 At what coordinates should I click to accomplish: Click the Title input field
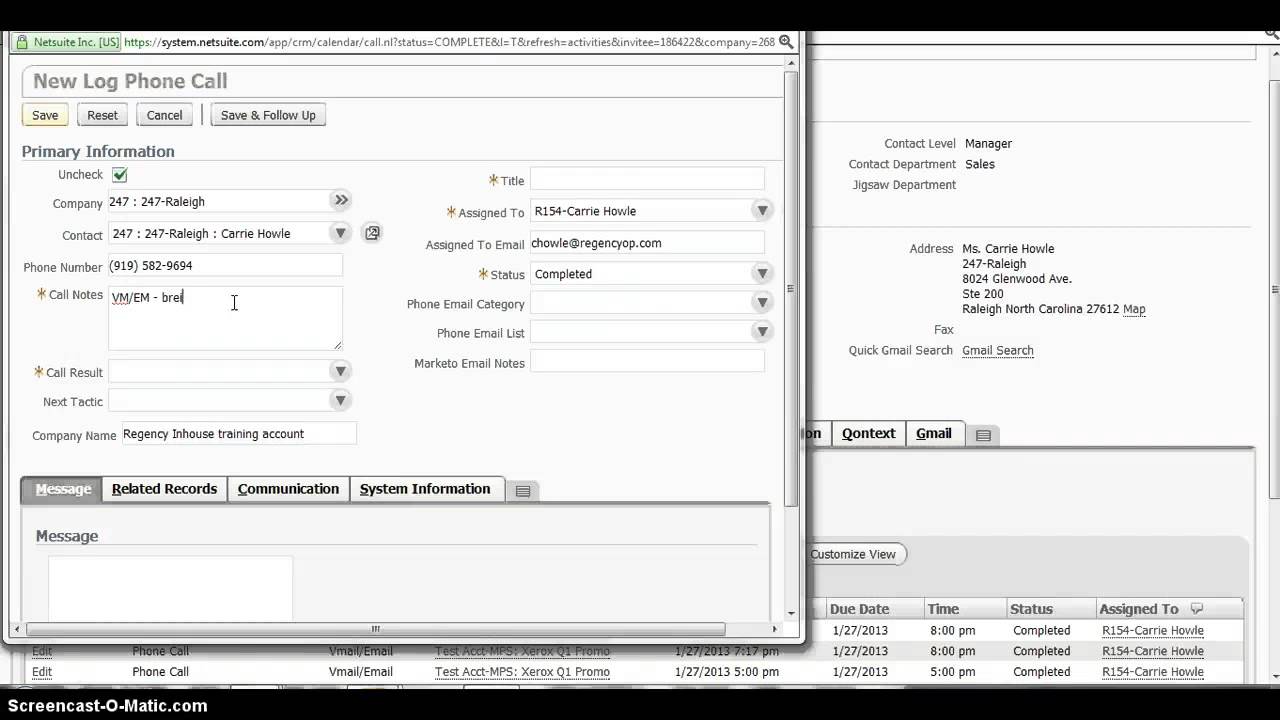coord(647,179)
